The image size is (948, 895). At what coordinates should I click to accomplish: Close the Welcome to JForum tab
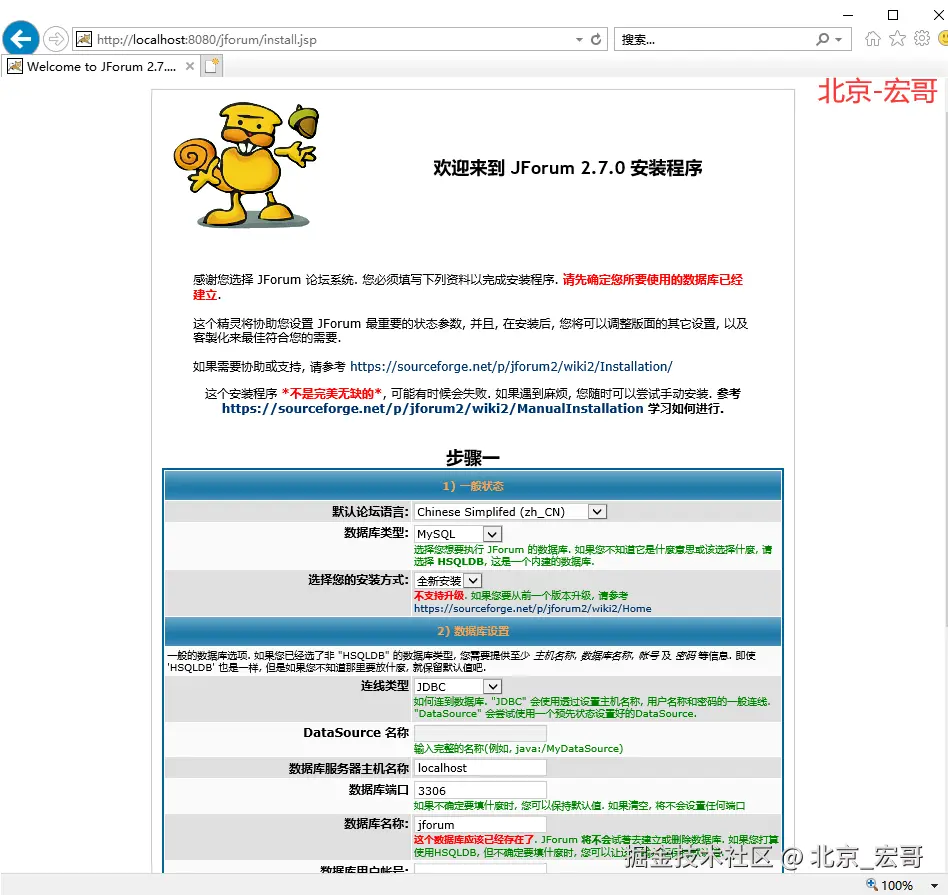click(x=190, y=66)
